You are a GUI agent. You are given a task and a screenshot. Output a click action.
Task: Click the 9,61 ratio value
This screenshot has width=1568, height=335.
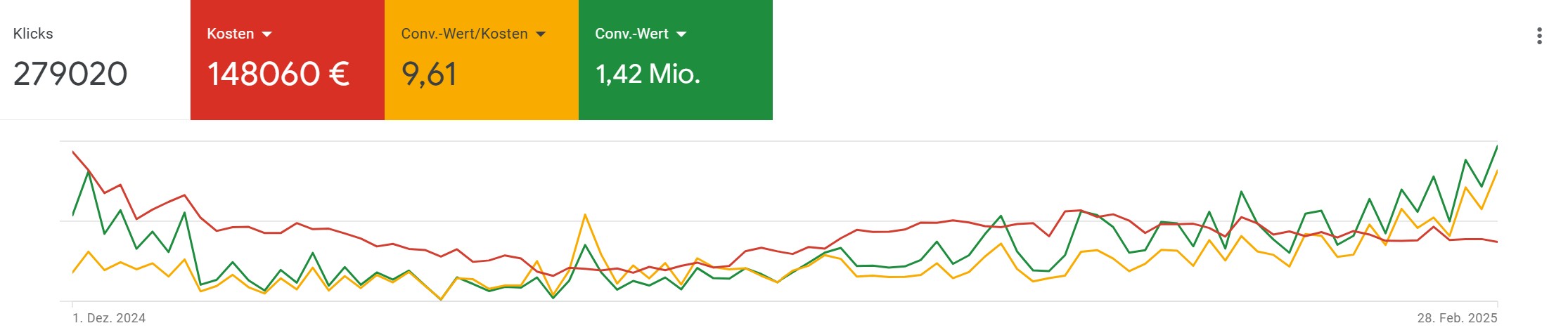(429, 74)
